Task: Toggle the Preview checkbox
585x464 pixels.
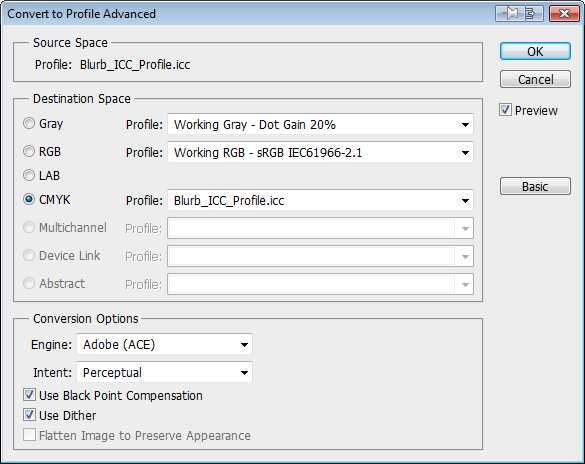Action: tap(505, 110)
